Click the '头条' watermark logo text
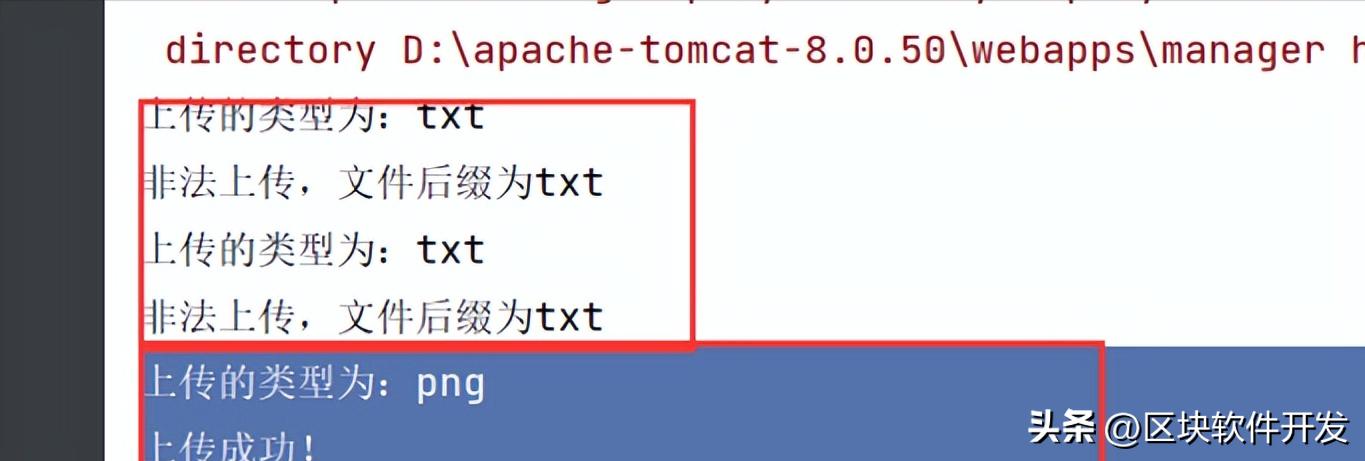1365x461 pixels. pos(1062,428)
